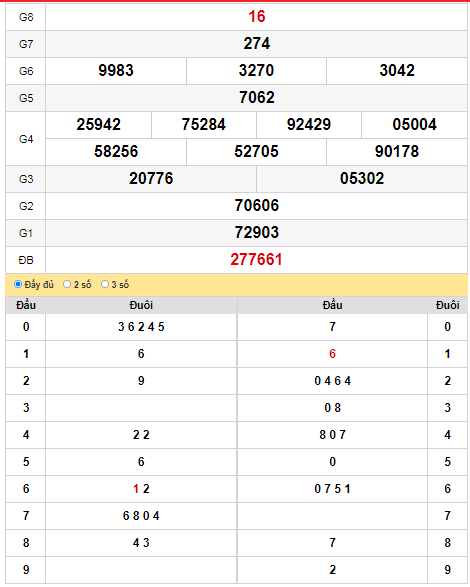Select the G4 number 05004
Image resolution: width=470 pixels, height=587 pixels.
click(x=414, y=124)
